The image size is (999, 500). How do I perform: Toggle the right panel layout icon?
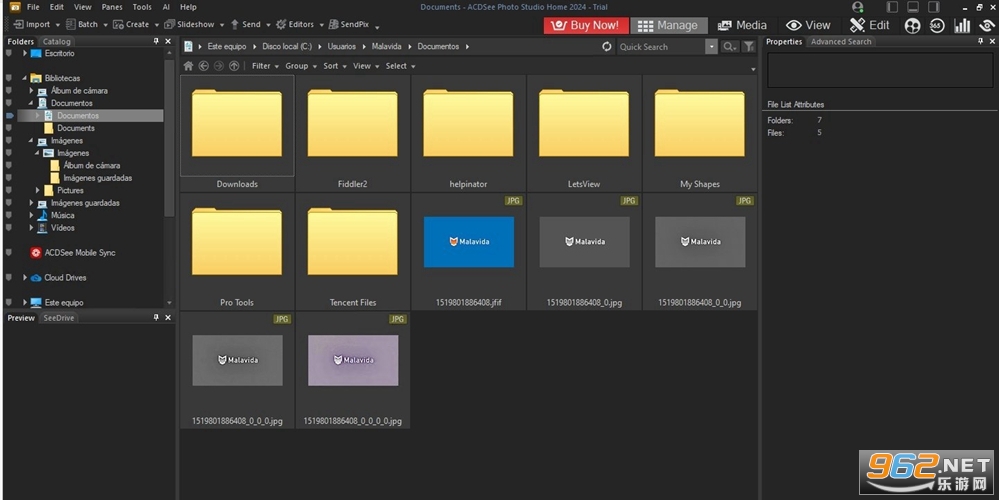point(933,7)
